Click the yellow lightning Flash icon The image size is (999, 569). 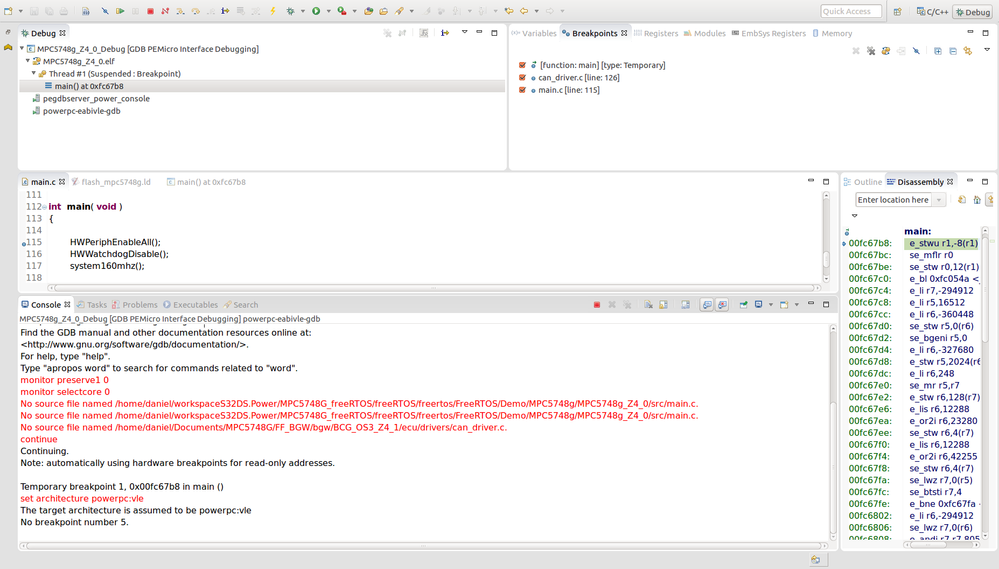pos(273,11)
